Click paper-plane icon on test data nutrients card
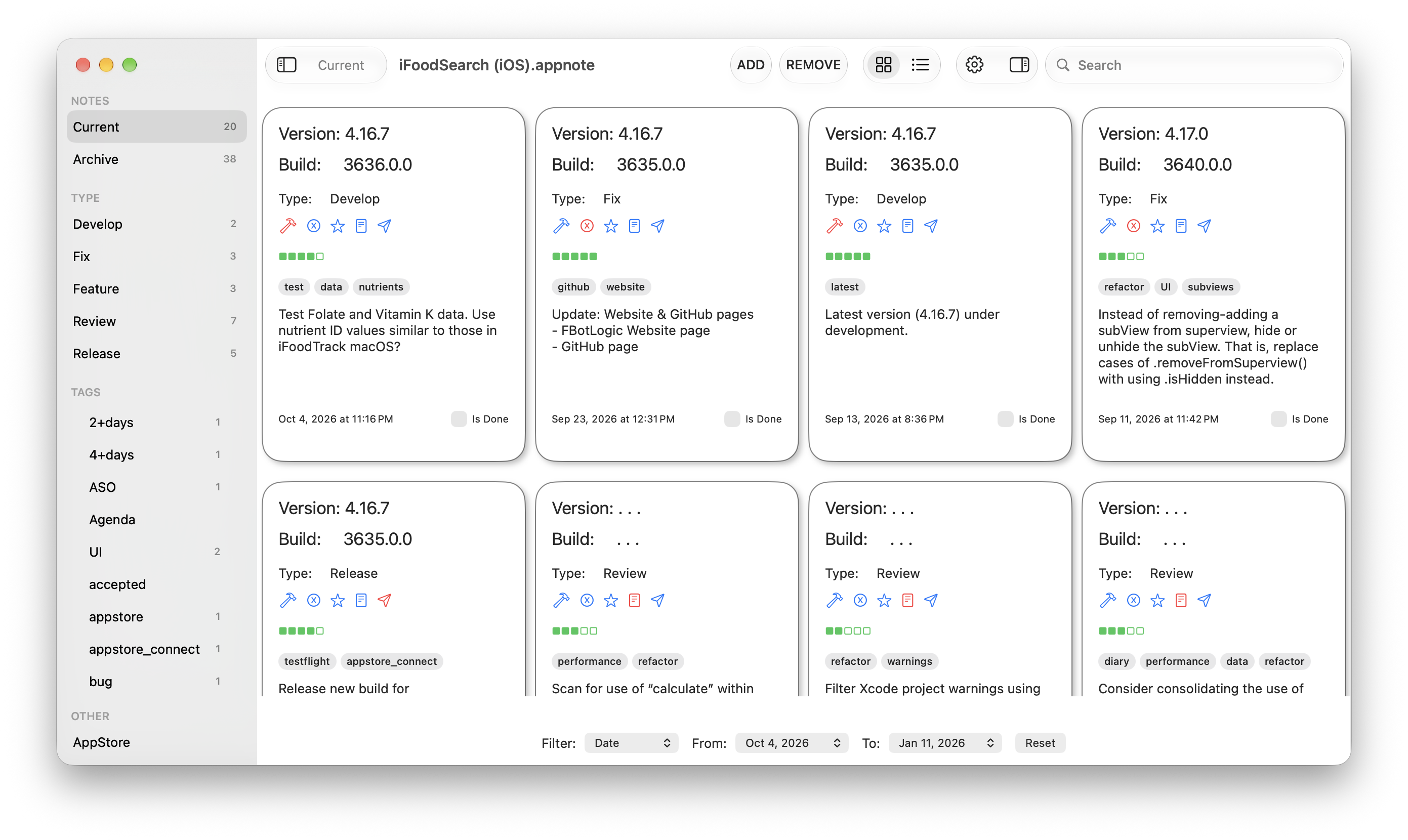The height and width of the screenshot is (840, 1408). (385, 226)
